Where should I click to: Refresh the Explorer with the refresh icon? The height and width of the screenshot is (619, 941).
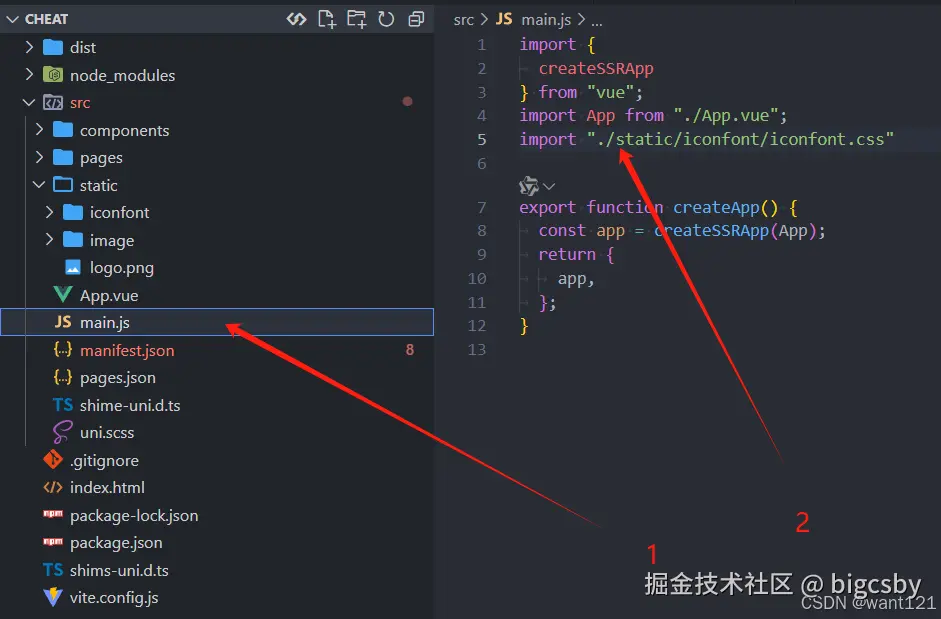pos(386,18)
